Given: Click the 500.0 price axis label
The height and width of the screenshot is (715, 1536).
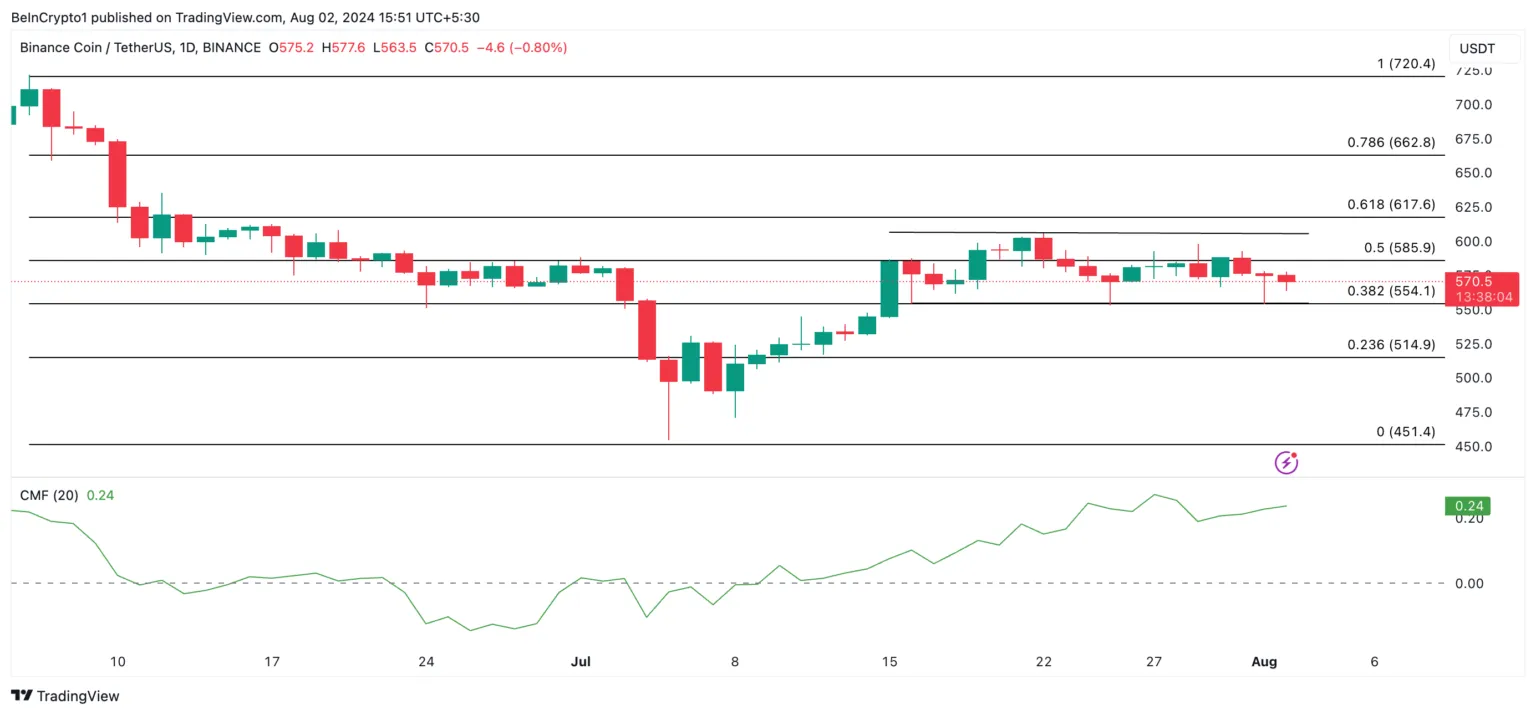Looking at the screenshot, I should pyautogui.click(x=1474, y=378).
